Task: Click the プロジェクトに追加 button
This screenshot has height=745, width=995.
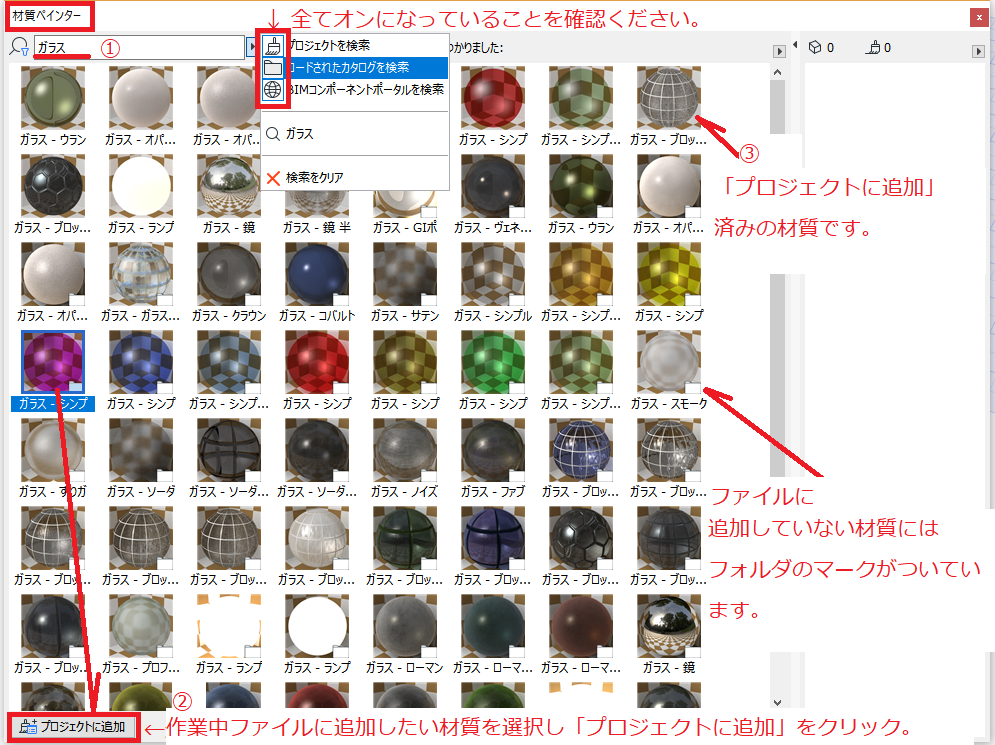Action: (x=74, y=726)
